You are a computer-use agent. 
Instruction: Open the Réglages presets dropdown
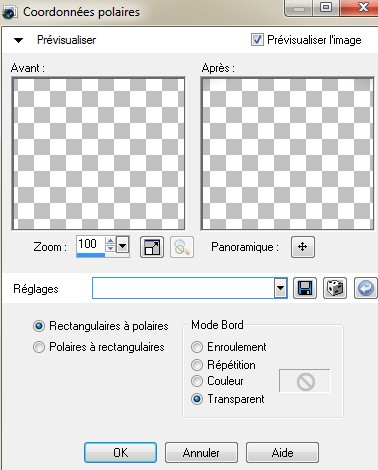click(x=281, y=288)
